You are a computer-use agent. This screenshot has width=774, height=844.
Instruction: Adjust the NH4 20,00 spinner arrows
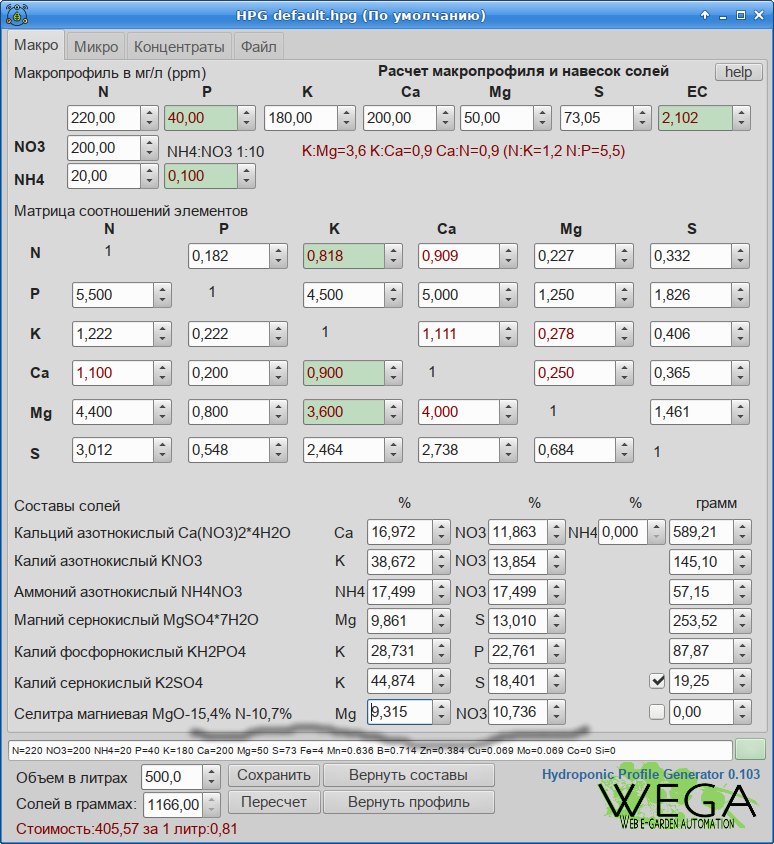(x=149, y=176)
